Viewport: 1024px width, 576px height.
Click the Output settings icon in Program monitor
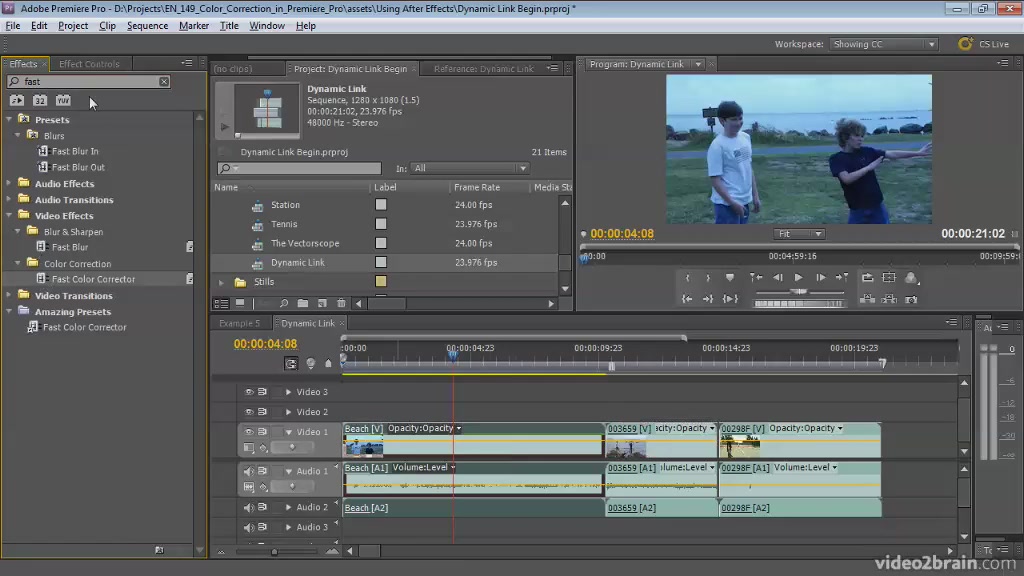tap(912, 278)
